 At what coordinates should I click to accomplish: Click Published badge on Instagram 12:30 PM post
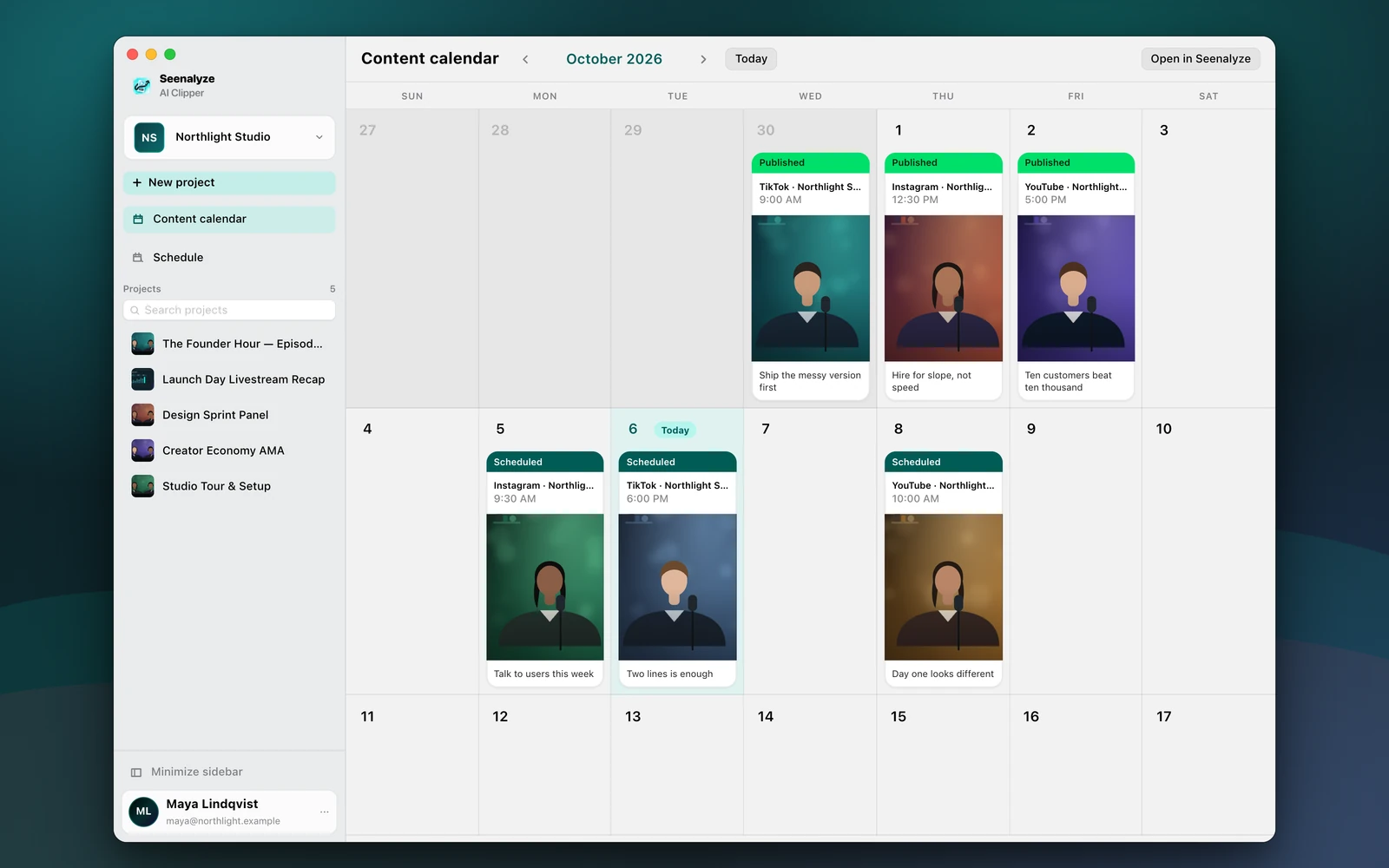click(944, 163)
